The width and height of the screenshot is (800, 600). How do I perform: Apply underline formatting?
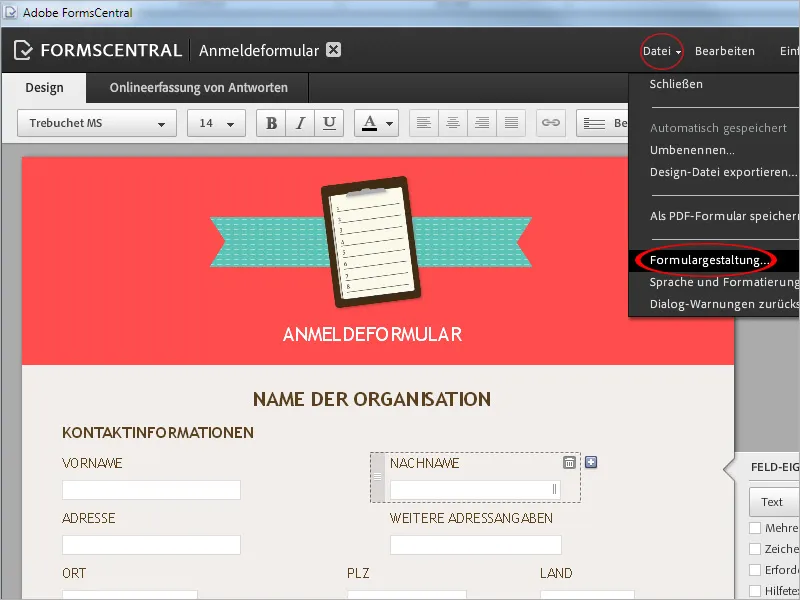(x=328, y=122)
